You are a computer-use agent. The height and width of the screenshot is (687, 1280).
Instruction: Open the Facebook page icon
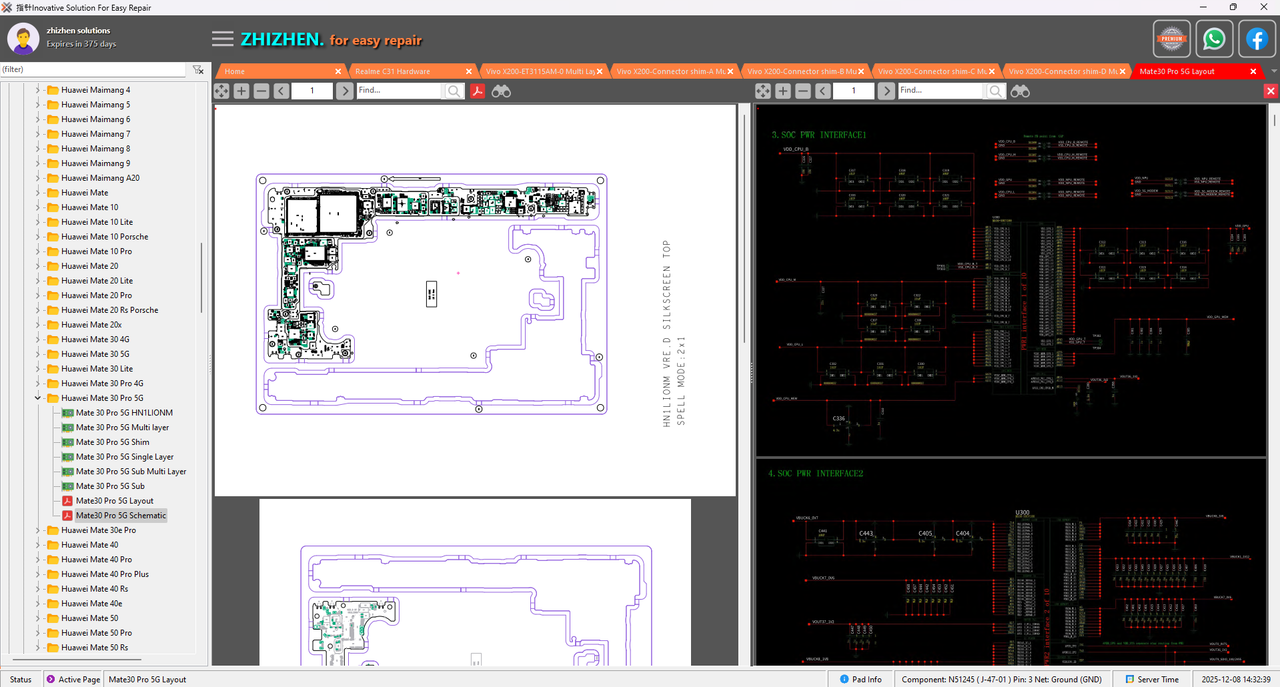coord(1256,39)
